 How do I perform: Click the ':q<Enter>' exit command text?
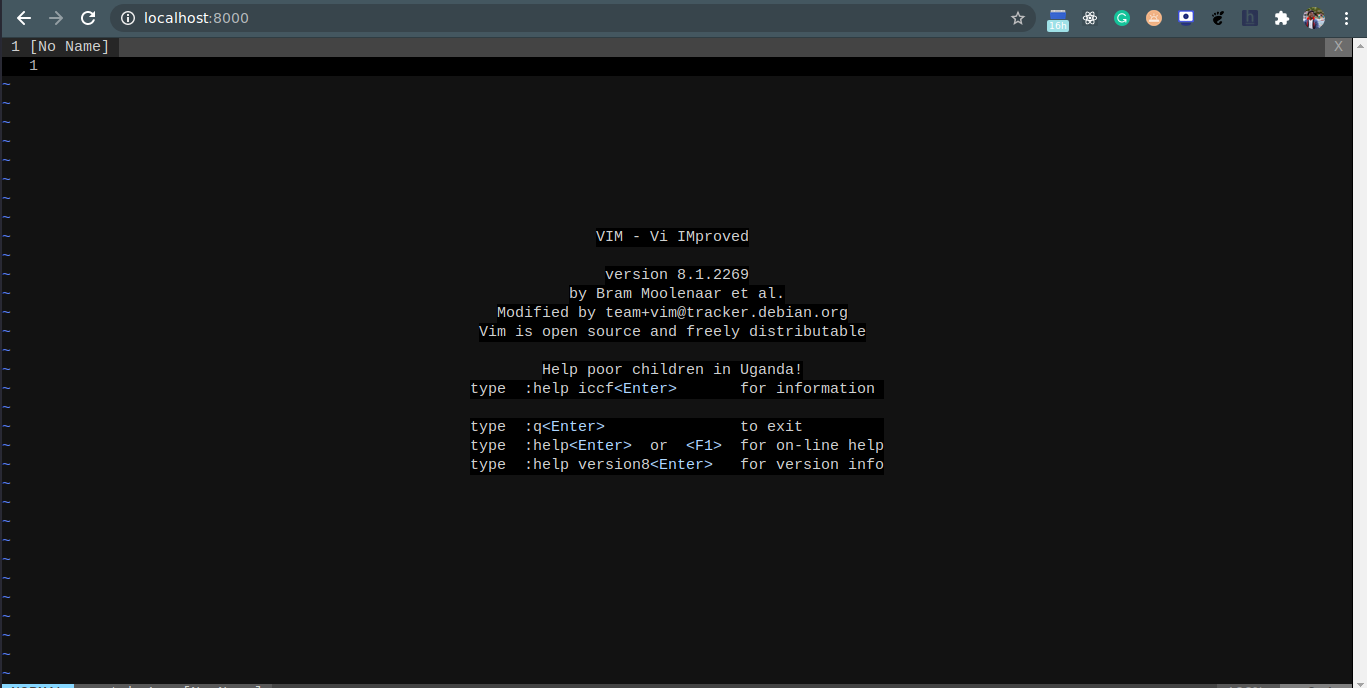(564, 427)
